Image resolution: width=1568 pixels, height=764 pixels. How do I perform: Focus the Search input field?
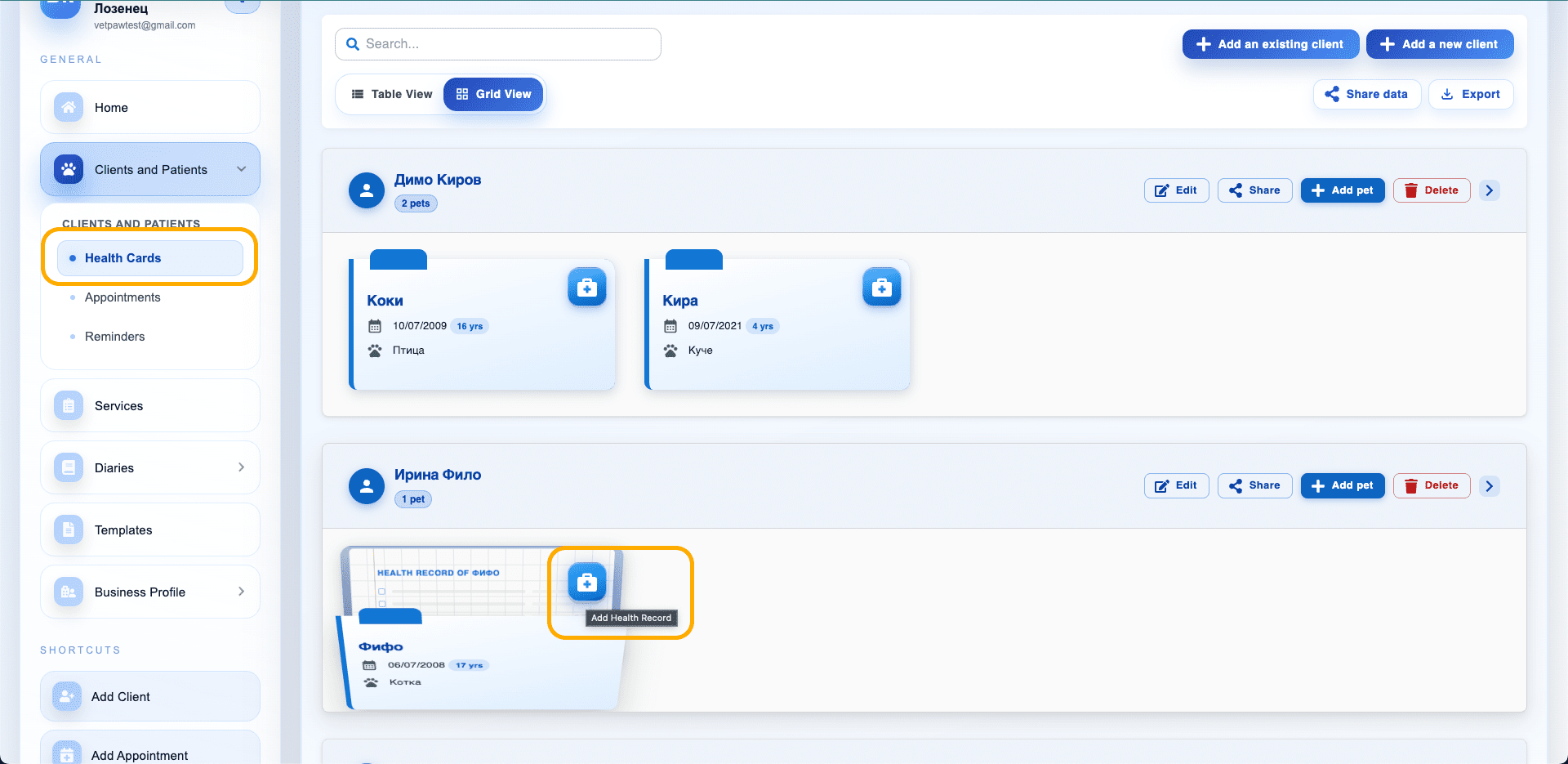[x=498, y=44]
